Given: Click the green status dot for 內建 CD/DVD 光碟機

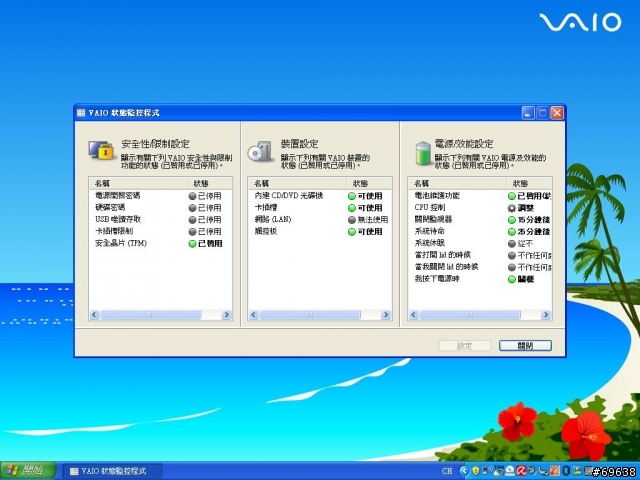Looking at the screenshot, I should (x=352, y=196).
